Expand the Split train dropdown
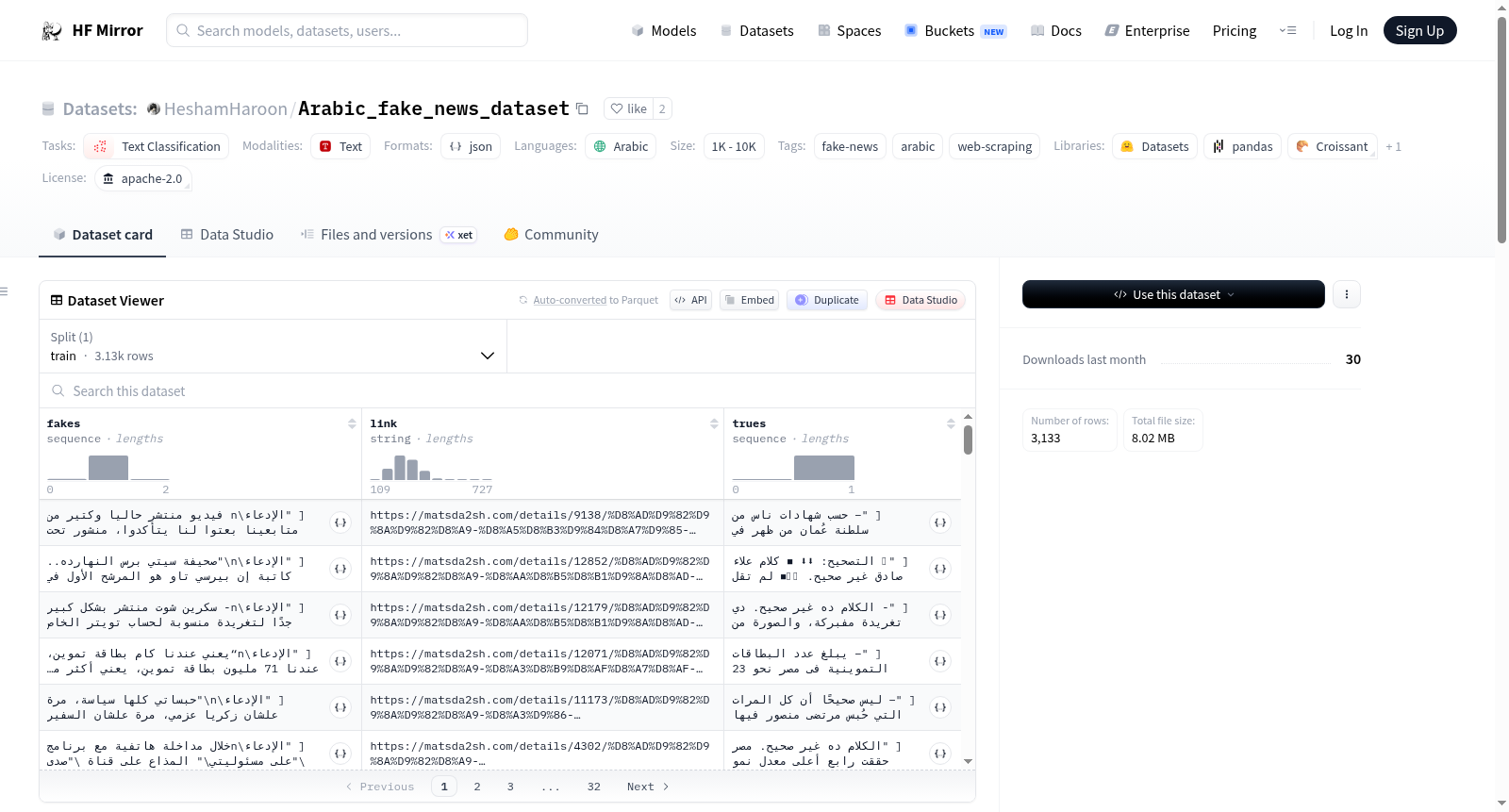Viewport: 1509px width, 812px height. tap(273, 346)
